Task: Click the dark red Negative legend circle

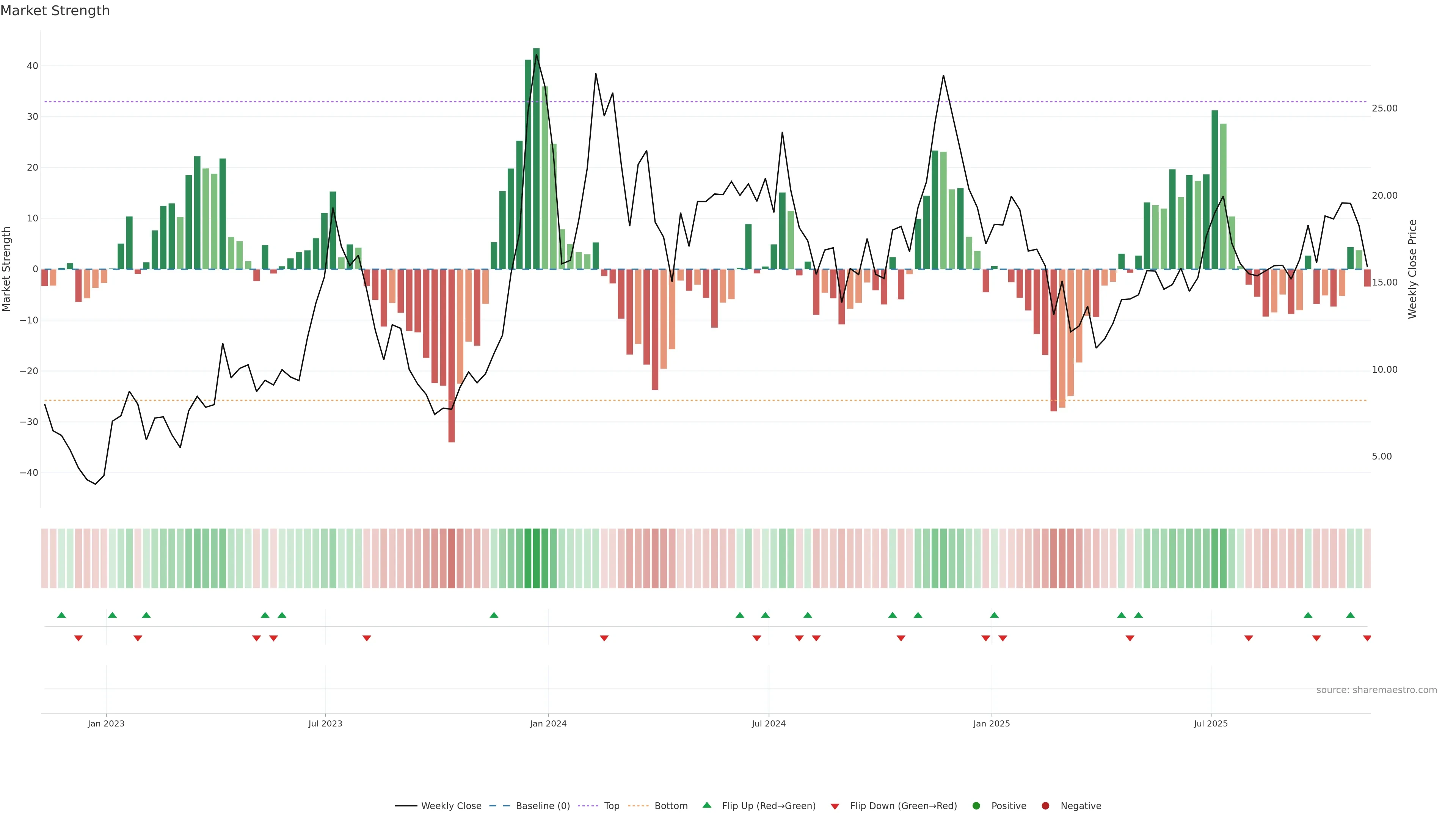Action: point(1045,806)
